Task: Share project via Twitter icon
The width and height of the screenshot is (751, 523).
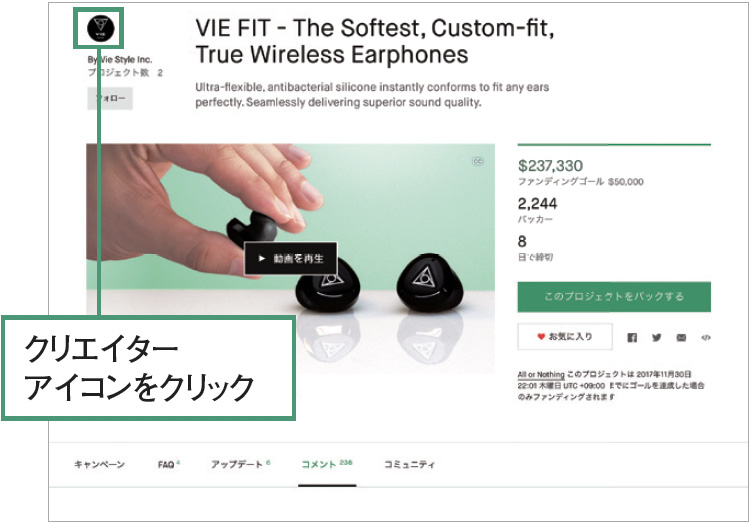Action: pyautogui.click(x=657, y=338)
